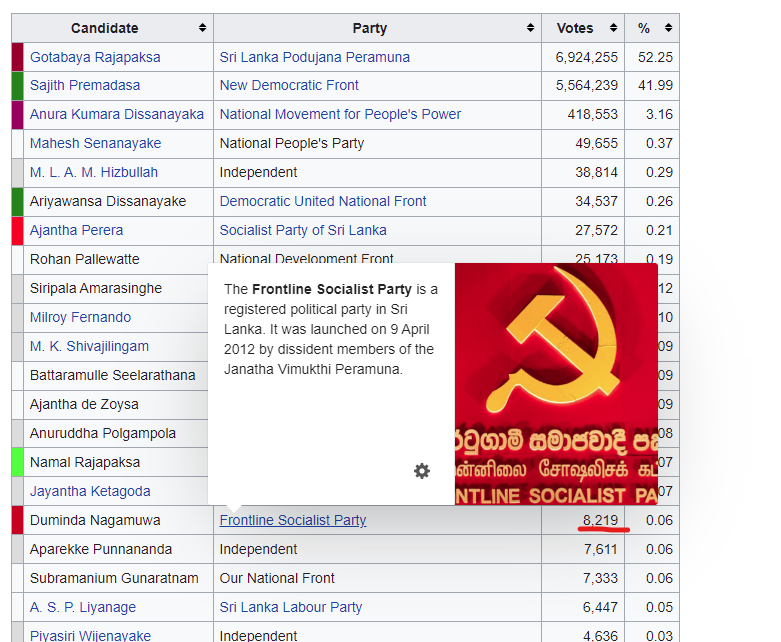Image resolution: width=781 pixels, height=642 pixels.
Task: Open Jayantha Ketagoda link
Action: (x=90, y=491)
